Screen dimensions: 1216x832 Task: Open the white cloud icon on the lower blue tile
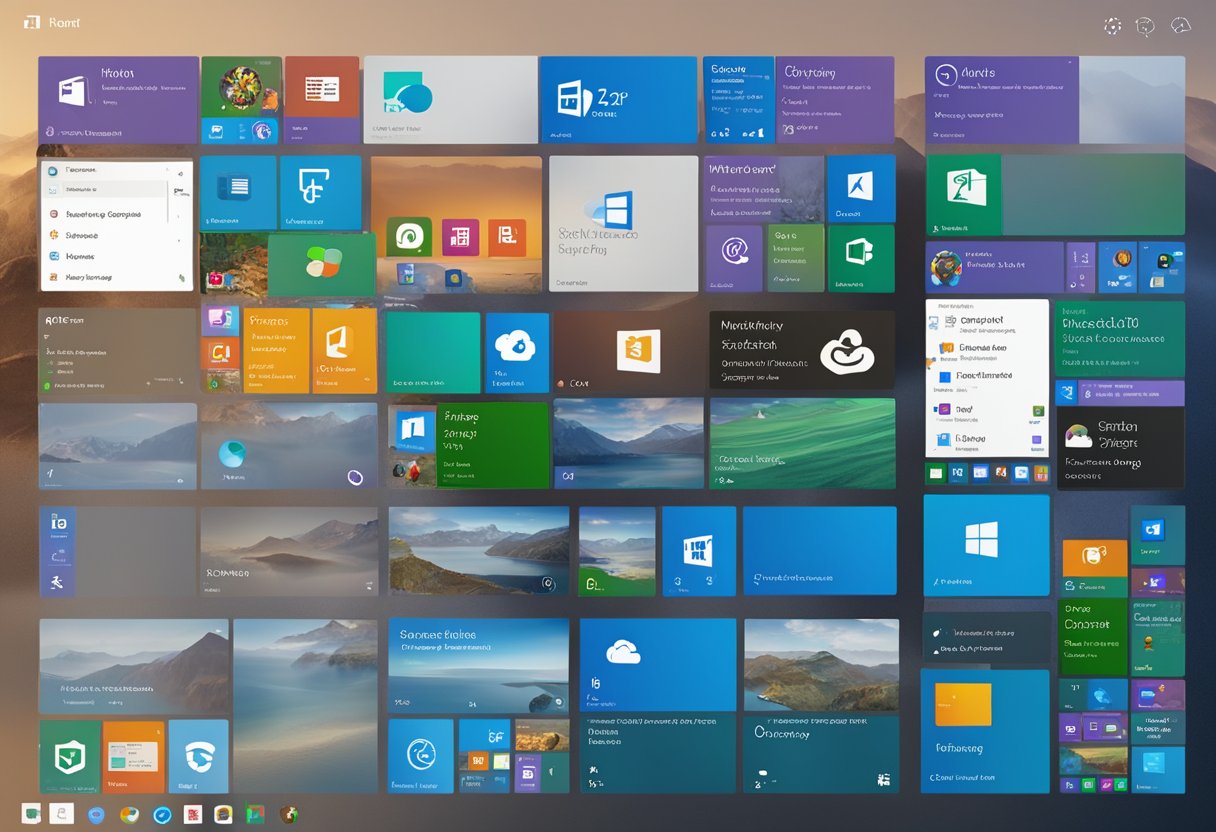point(624,653)
